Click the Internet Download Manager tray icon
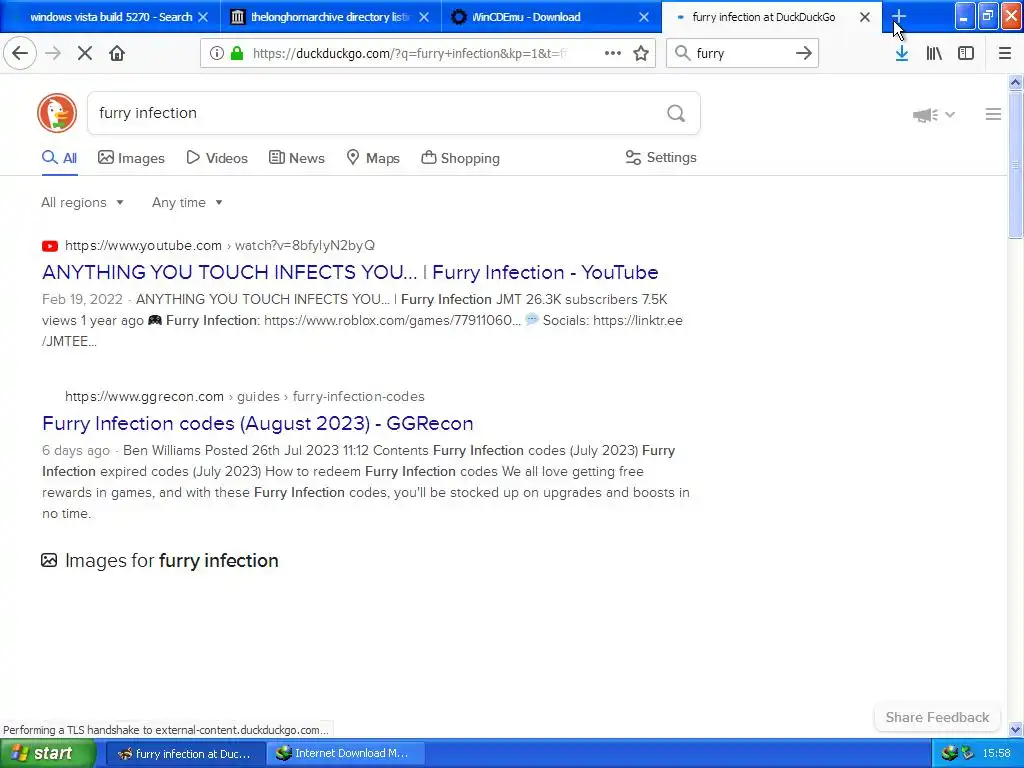Image resolution: width=1024 pixels, height=768 pixels. (950, 754)
